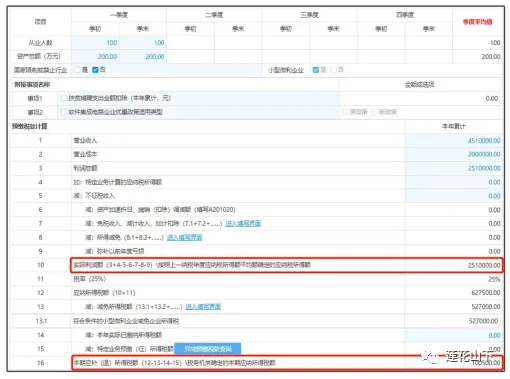Click 从业人数 quarterly average value 100
510x379 pixels.
[x=495, y=43]
